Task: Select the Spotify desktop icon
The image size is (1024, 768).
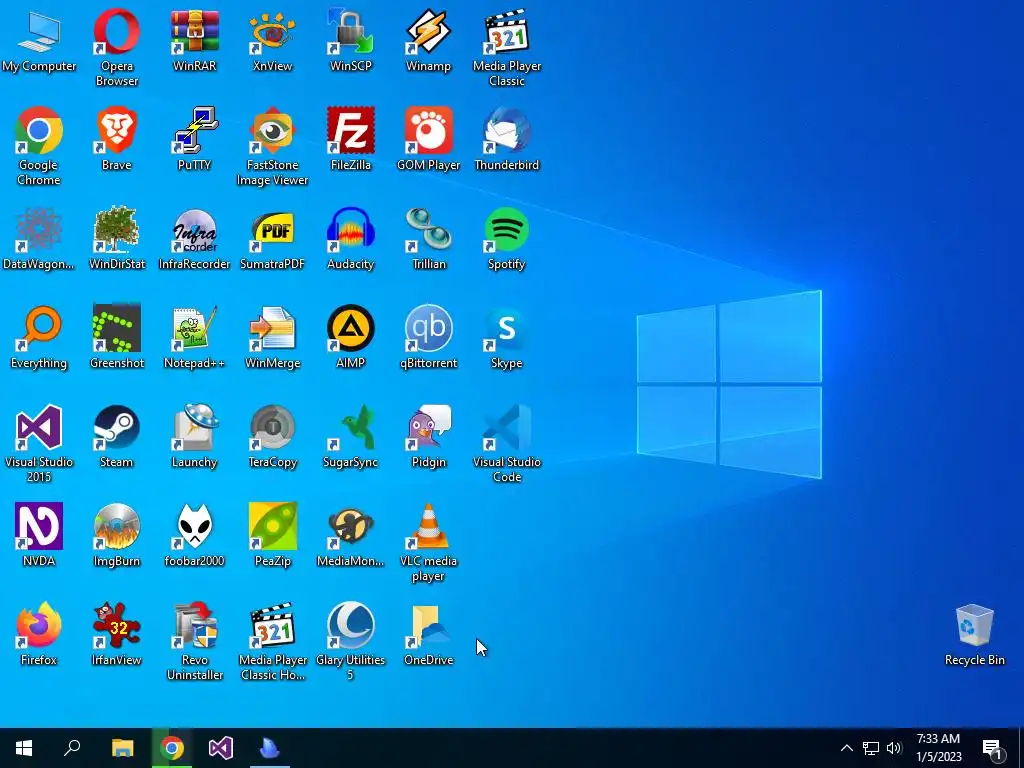Action: [507, 239]
